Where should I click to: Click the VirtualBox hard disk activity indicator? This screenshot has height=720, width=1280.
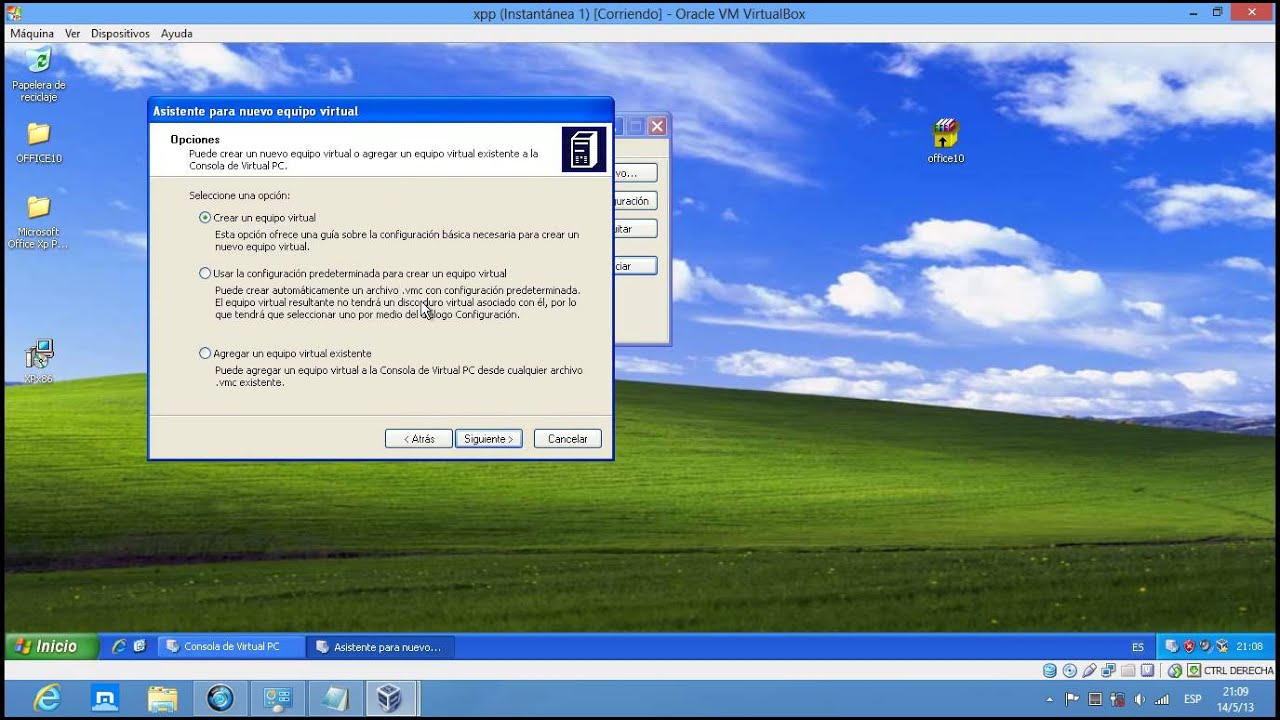coord(1050,671)
